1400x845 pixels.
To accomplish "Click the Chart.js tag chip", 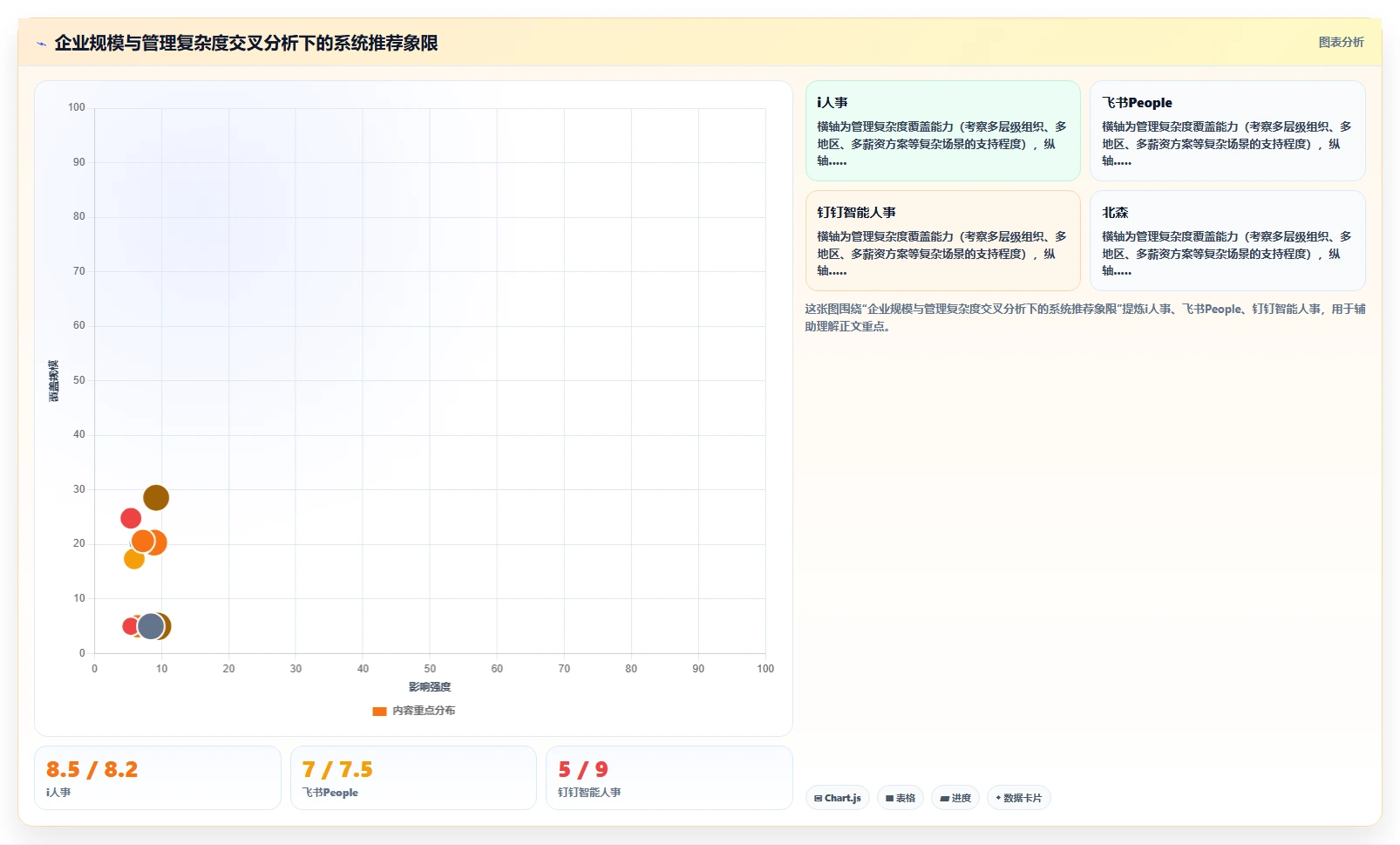I will tap(838, 798).
